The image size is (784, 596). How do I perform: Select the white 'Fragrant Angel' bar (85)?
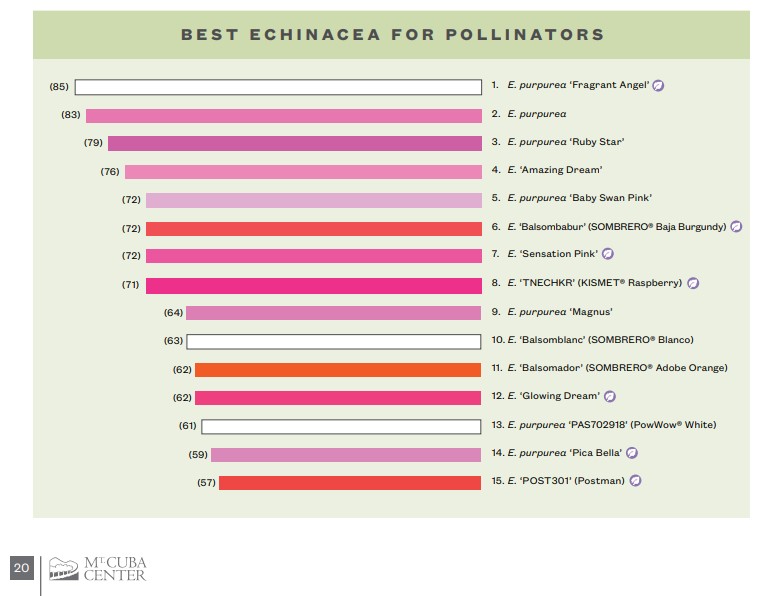click(278, 87)
